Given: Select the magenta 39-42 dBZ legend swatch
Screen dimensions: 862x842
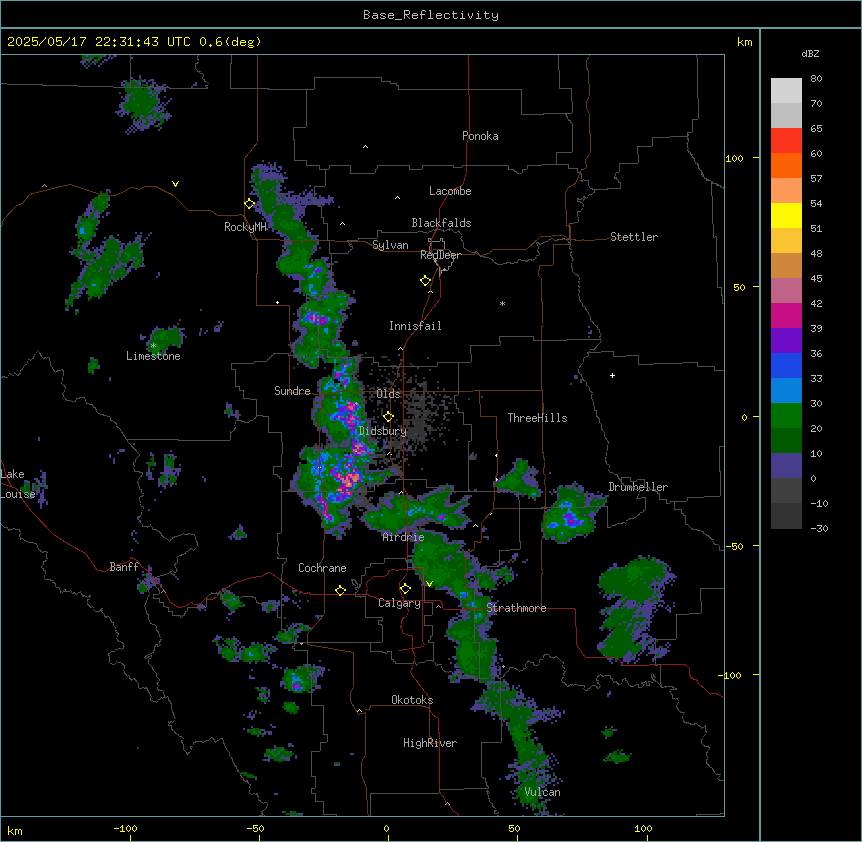Looking at the screenshot, I should pos(786,315).
